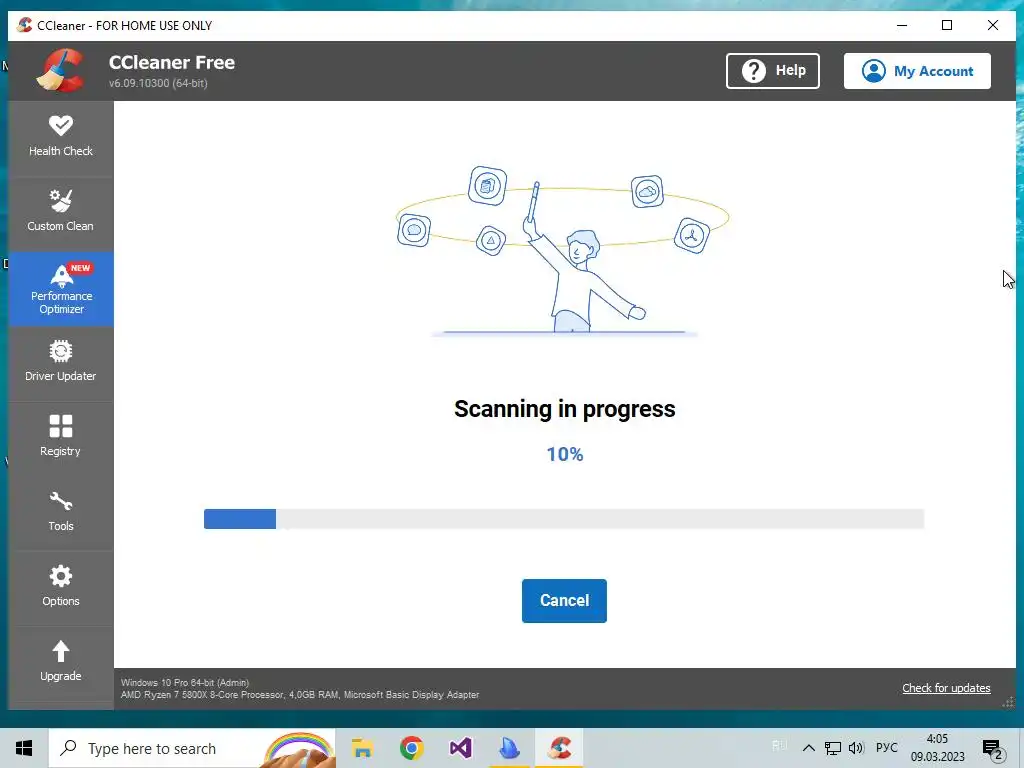Click the CCleaner title bar icon

(x=25, y=25)
